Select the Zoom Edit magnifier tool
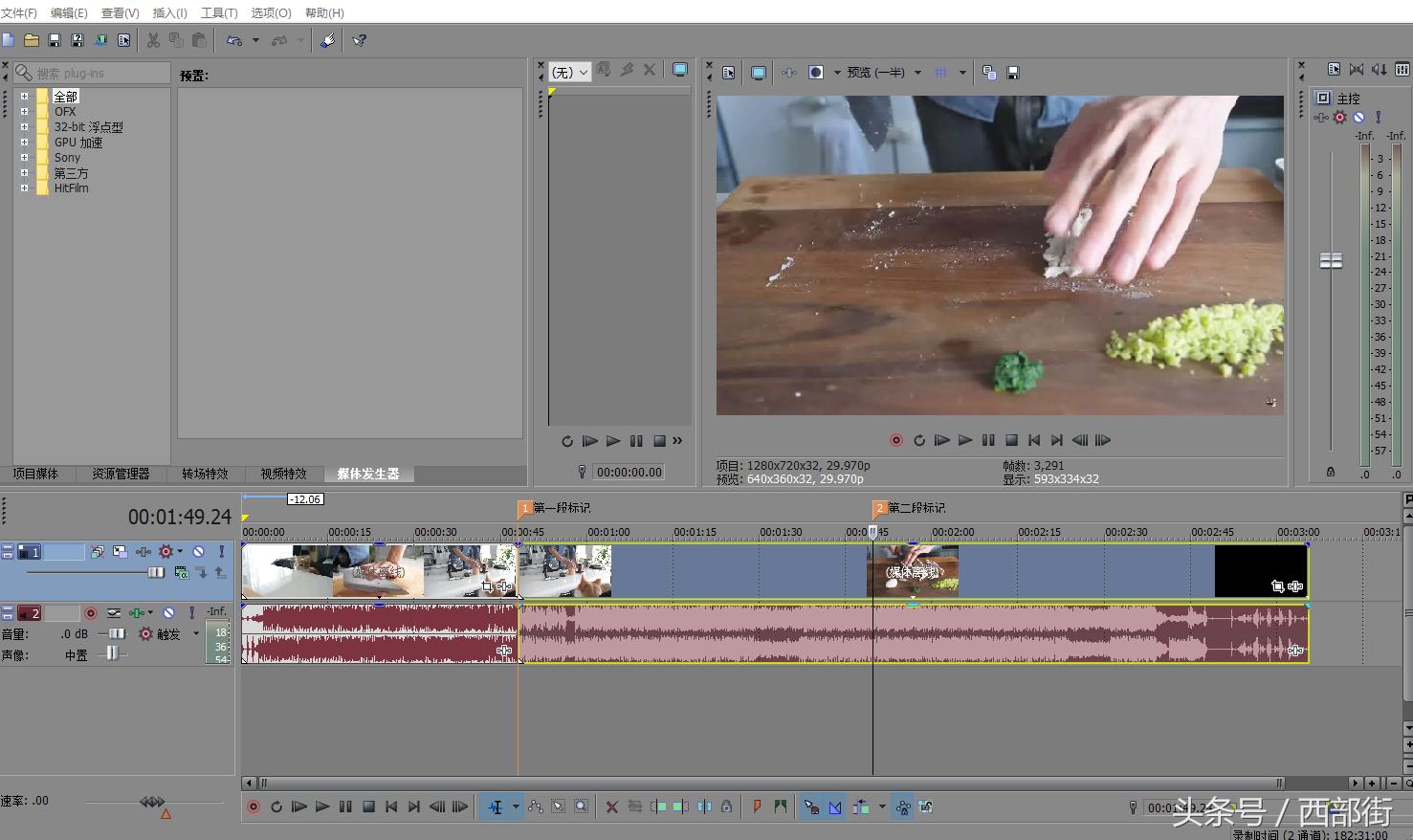Image resolution: width=1413 pixels, height=840 pixels. 582,807
